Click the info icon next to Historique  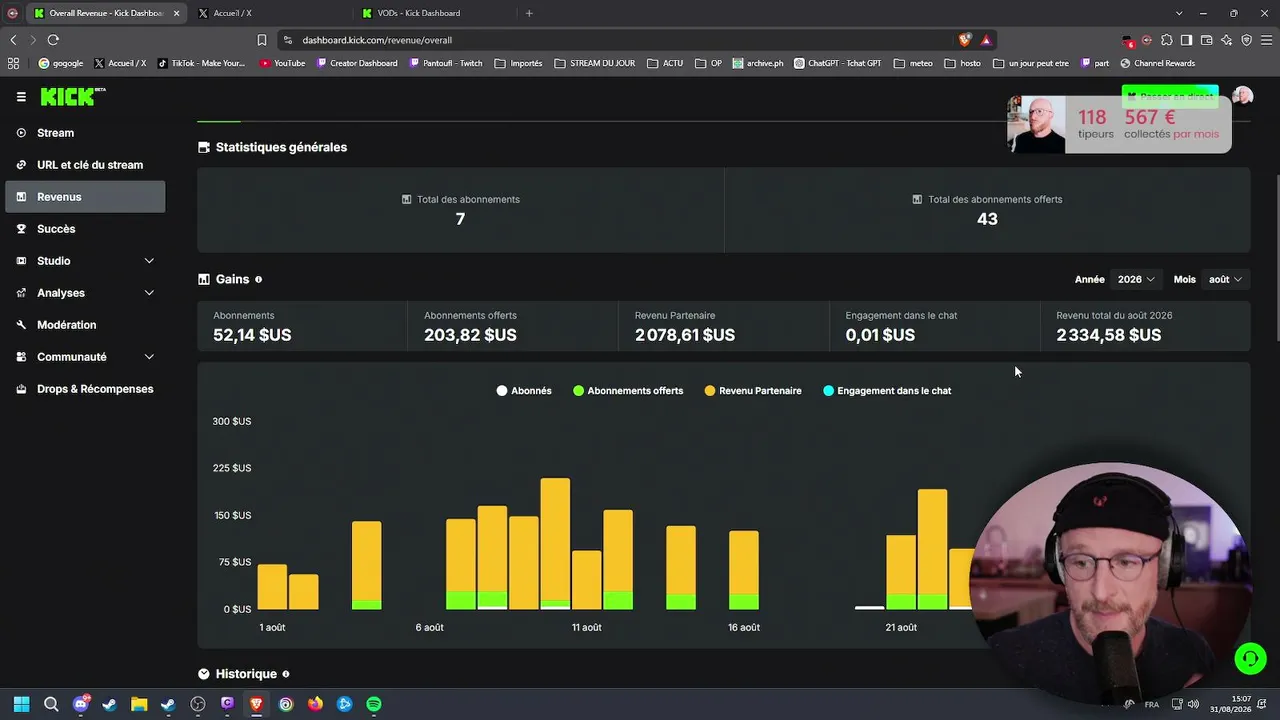286,674
